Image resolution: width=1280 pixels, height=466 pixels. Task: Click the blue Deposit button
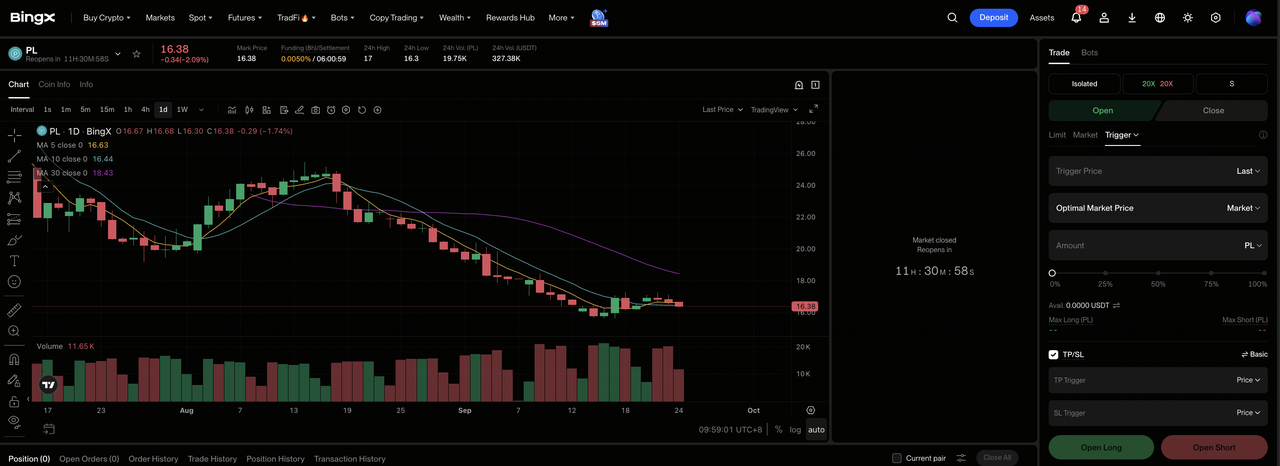click(994, 17)
